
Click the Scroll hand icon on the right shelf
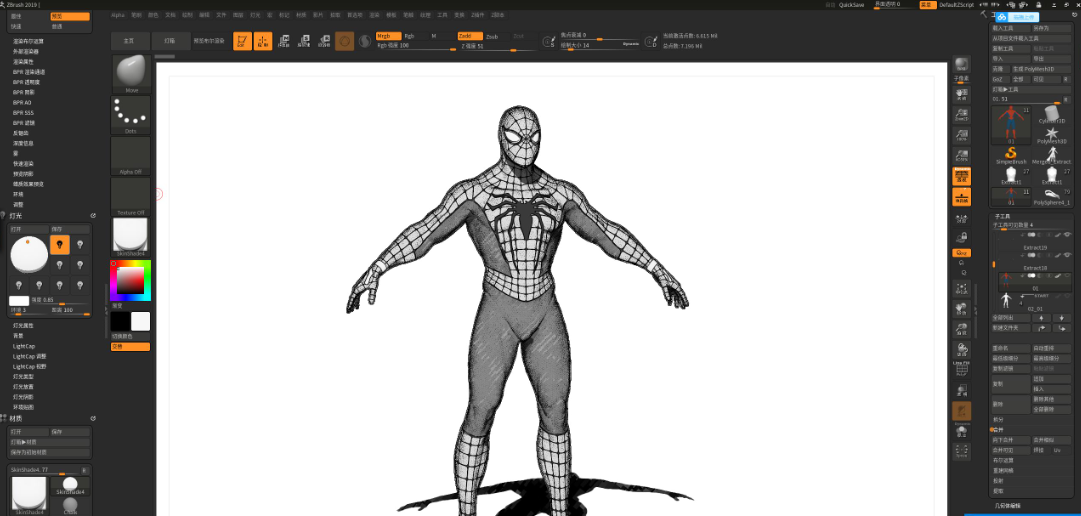pyautogui.click(x=962, y=95)
